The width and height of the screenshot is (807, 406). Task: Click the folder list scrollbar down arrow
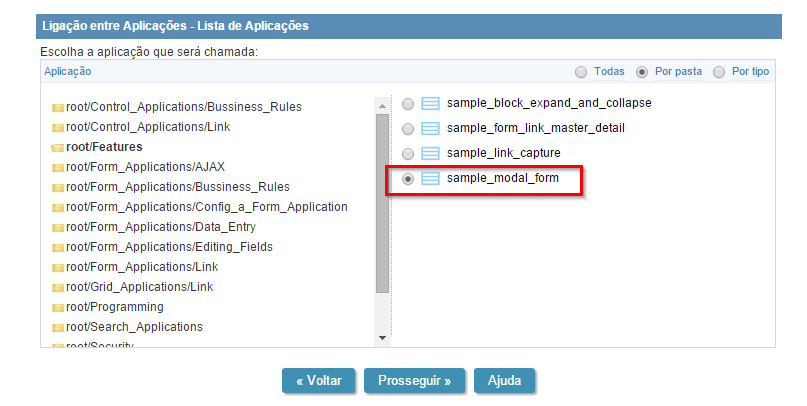coord(382,338)
